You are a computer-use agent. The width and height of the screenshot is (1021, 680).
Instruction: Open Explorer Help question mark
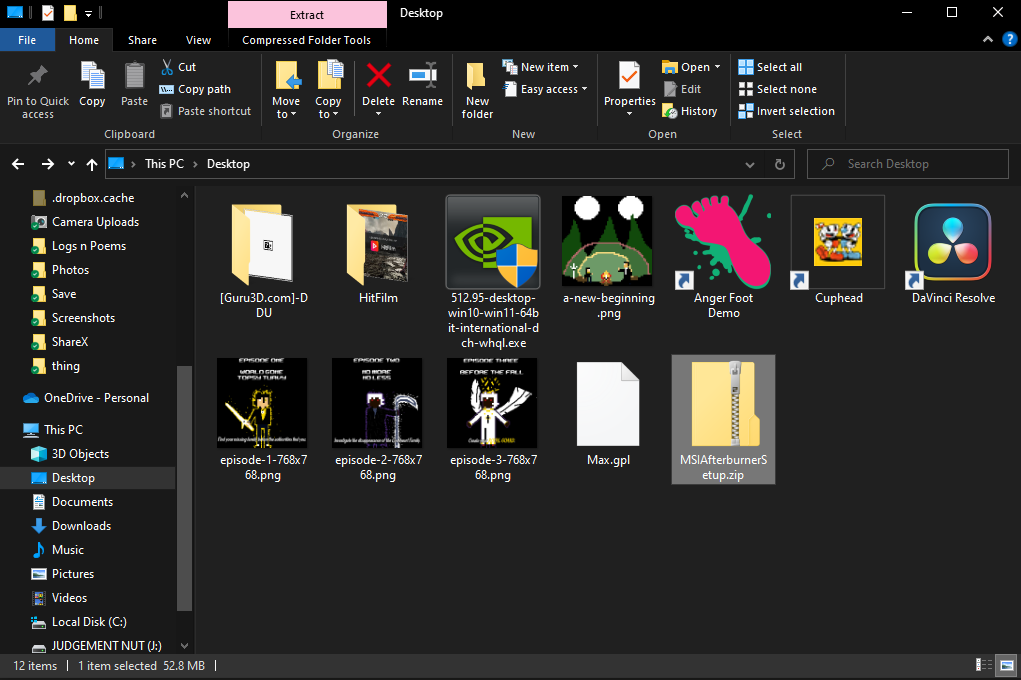pyautogui.click(x=1009, y=39)
